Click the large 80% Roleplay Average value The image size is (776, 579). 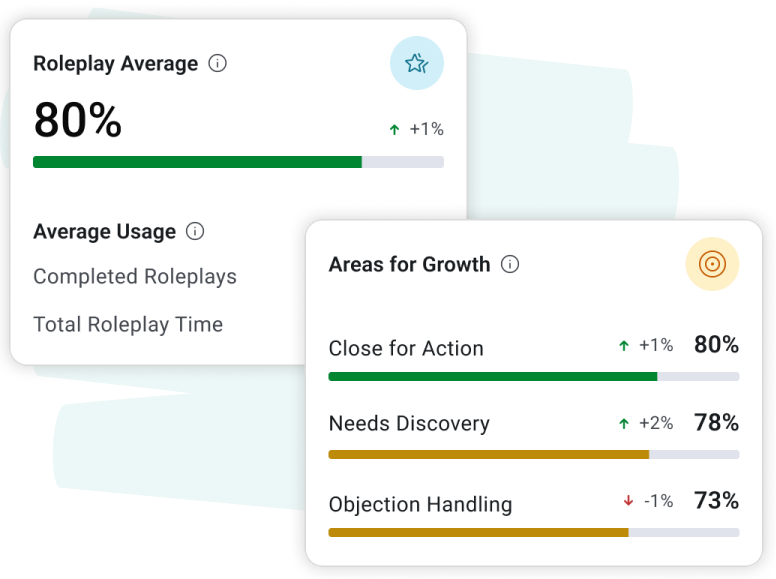pyautogui.click(x=78, y=121)
